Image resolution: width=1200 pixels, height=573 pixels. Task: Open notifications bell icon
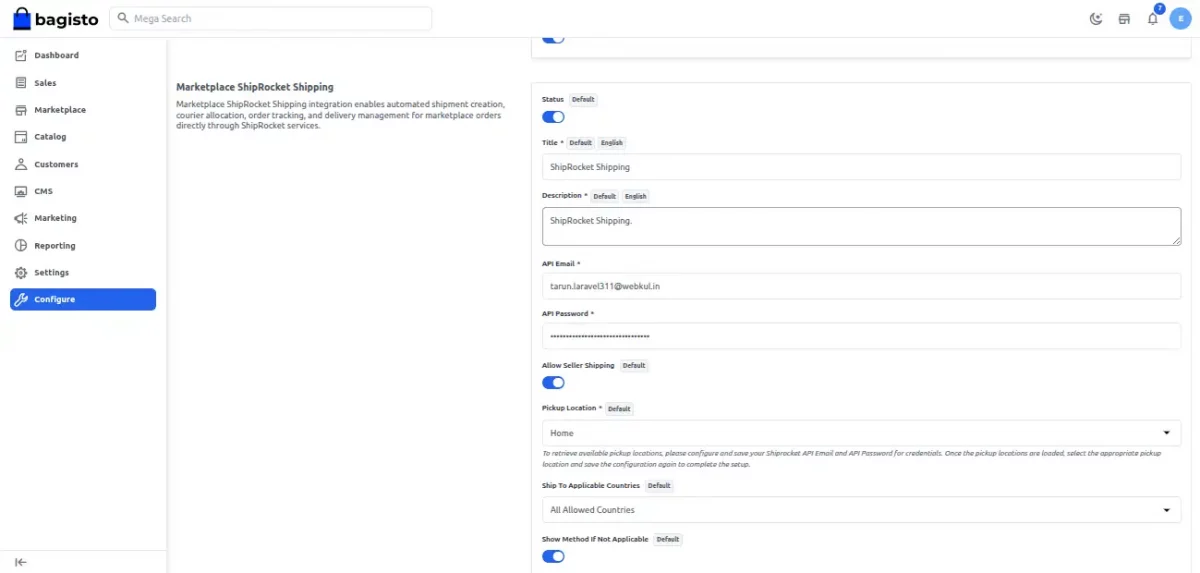pos(1152,18)
